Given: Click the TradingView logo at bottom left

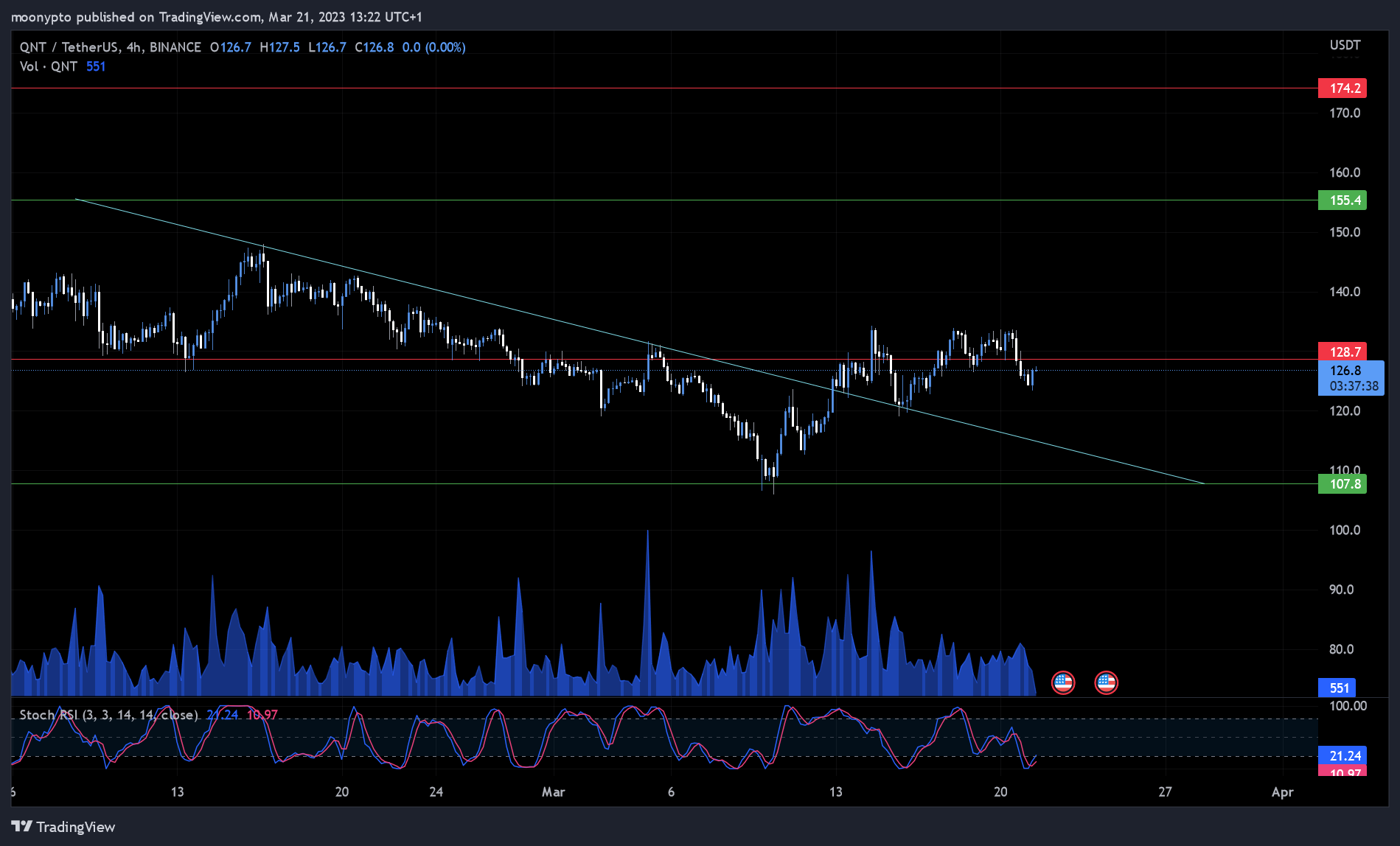Looking at the screenshot, I should tap(63, 827).
